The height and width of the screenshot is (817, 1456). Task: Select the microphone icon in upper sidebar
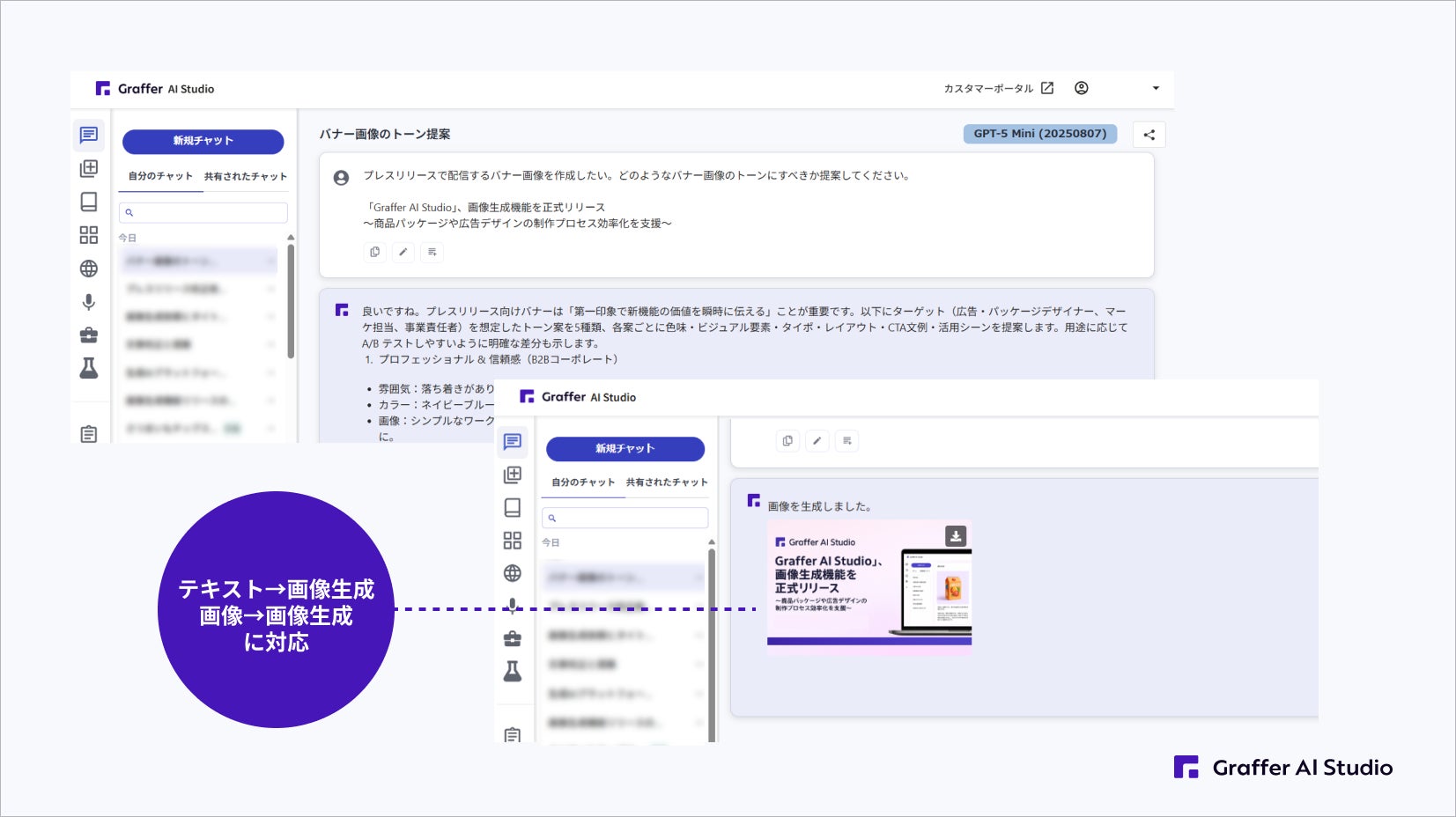click(89, 302)
